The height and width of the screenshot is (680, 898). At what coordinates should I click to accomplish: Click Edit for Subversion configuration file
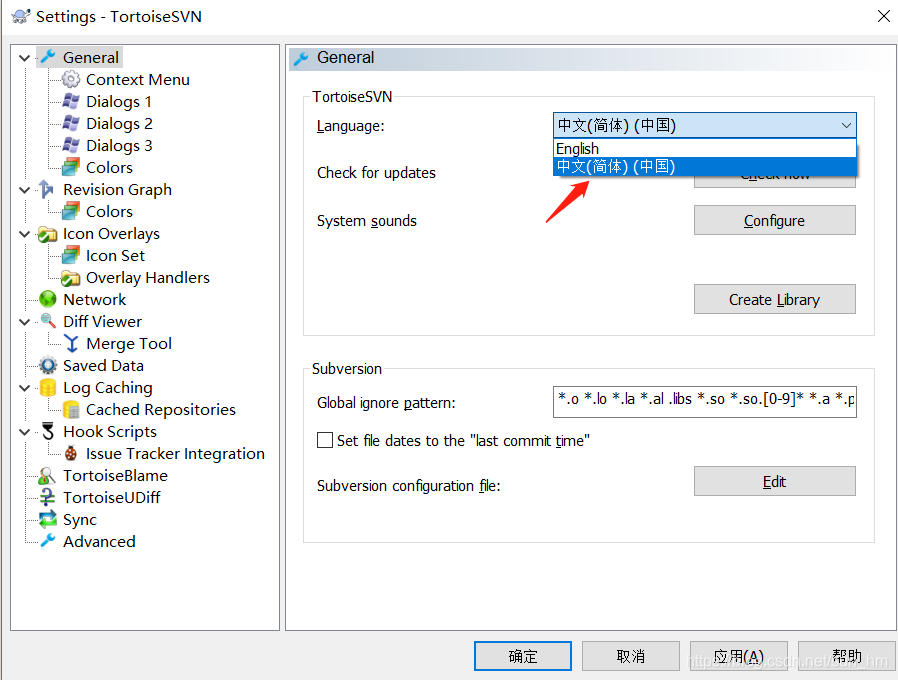[774, 481]
